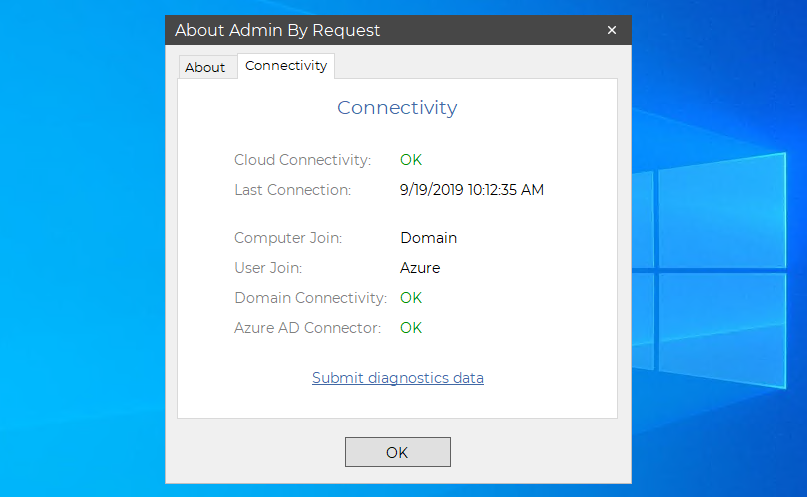
Task: Click the Computer Join label
Action: (288, 238)
